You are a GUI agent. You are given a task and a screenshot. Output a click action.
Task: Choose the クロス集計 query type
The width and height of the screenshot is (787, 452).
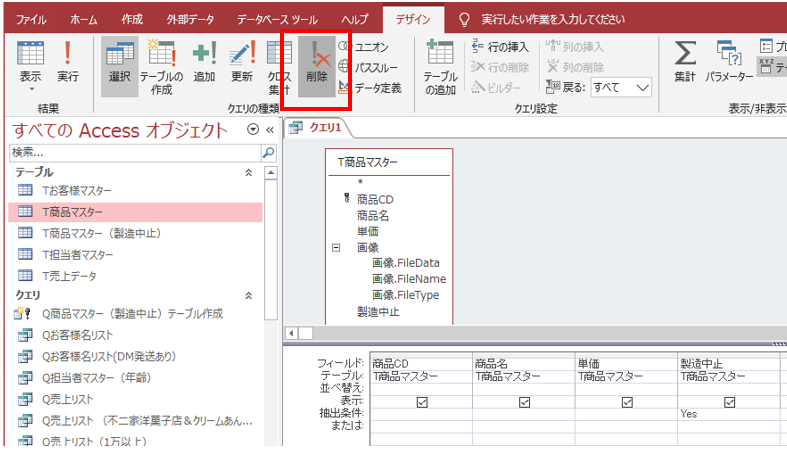(x=279, y=67)
